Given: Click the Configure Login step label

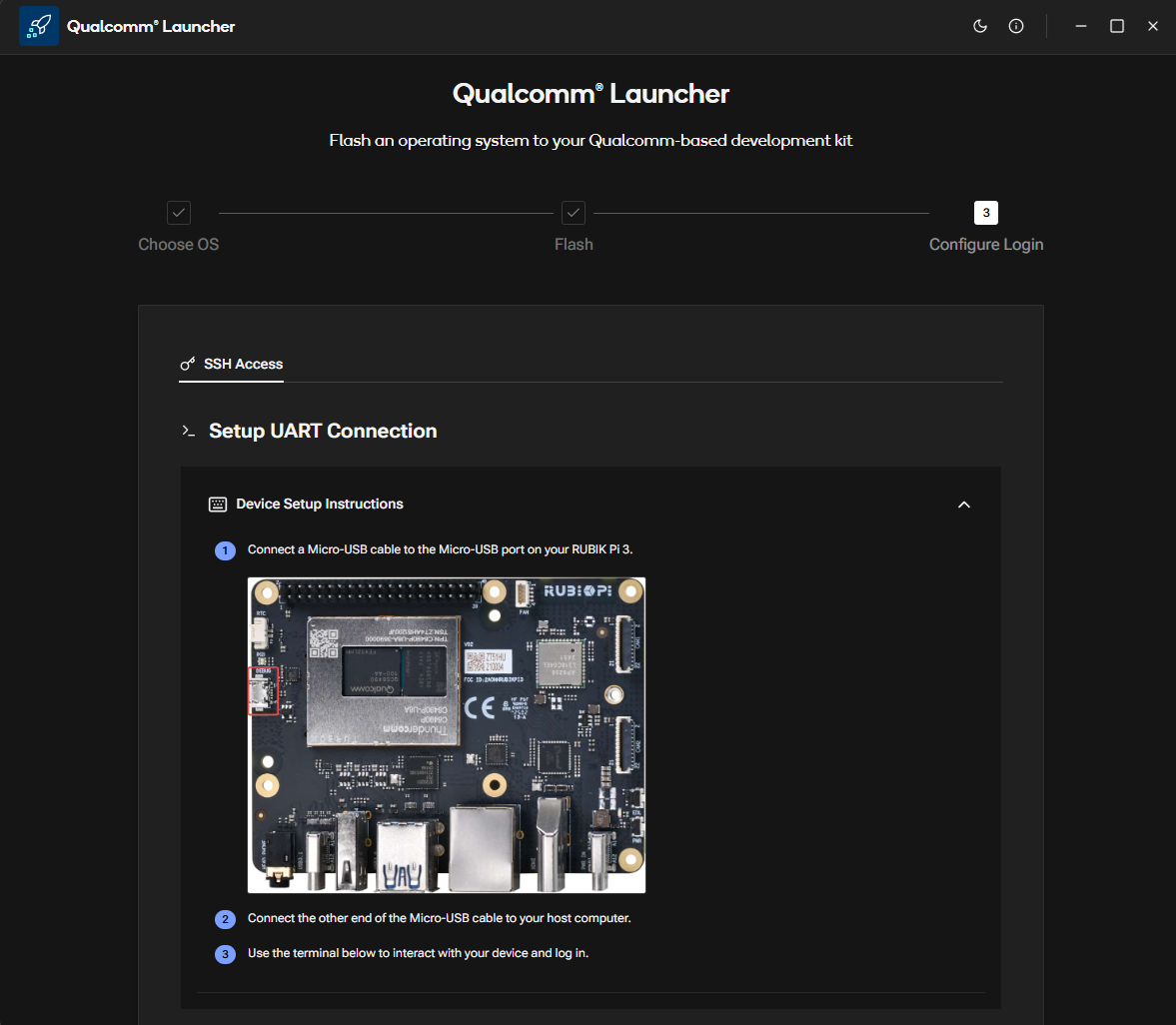Looking at the screenshot, I should point(986,245).
